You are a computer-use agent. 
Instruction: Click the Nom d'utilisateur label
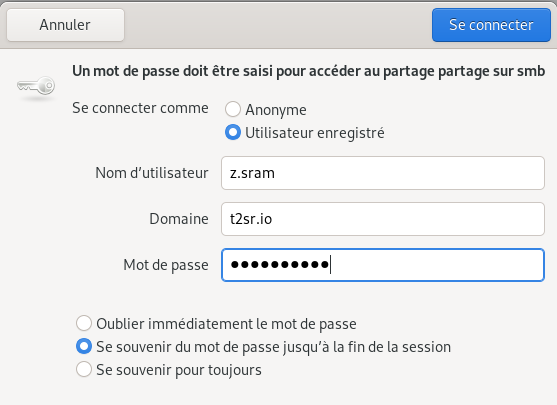coord(152,173)
